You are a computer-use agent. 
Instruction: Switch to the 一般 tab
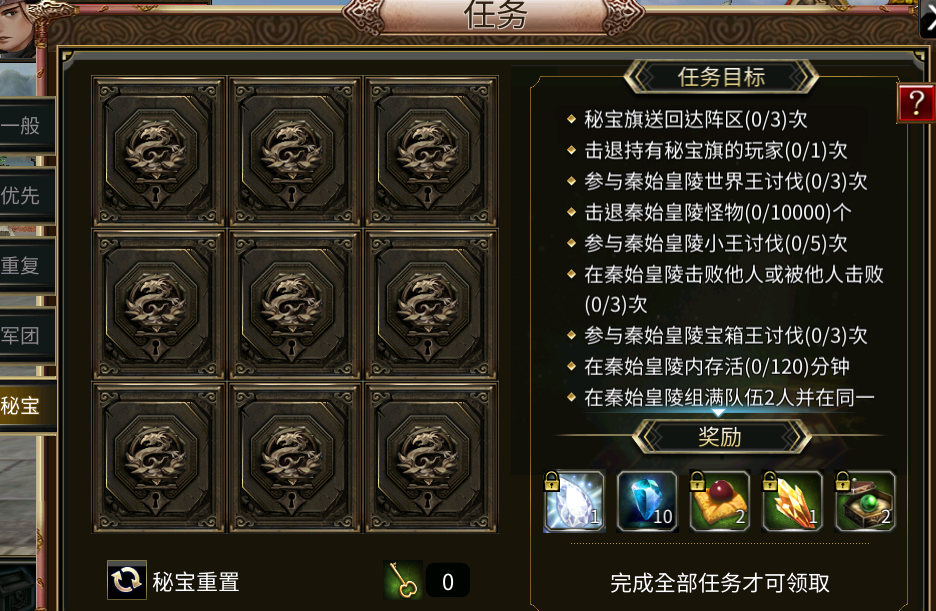pyautogui.click(x=27, y=126)
